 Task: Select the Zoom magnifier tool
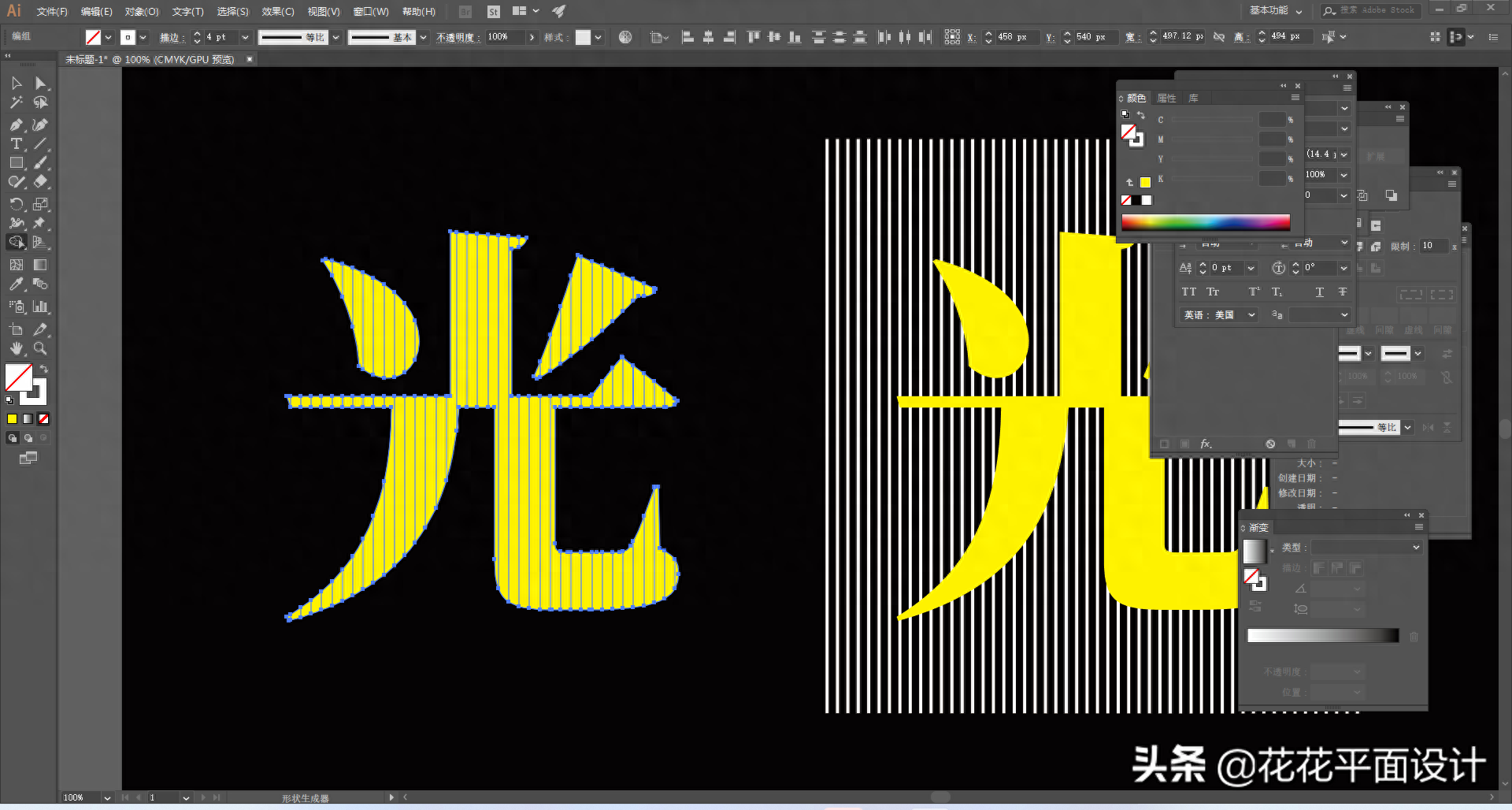pyautogui.click(x=40, y=348)
